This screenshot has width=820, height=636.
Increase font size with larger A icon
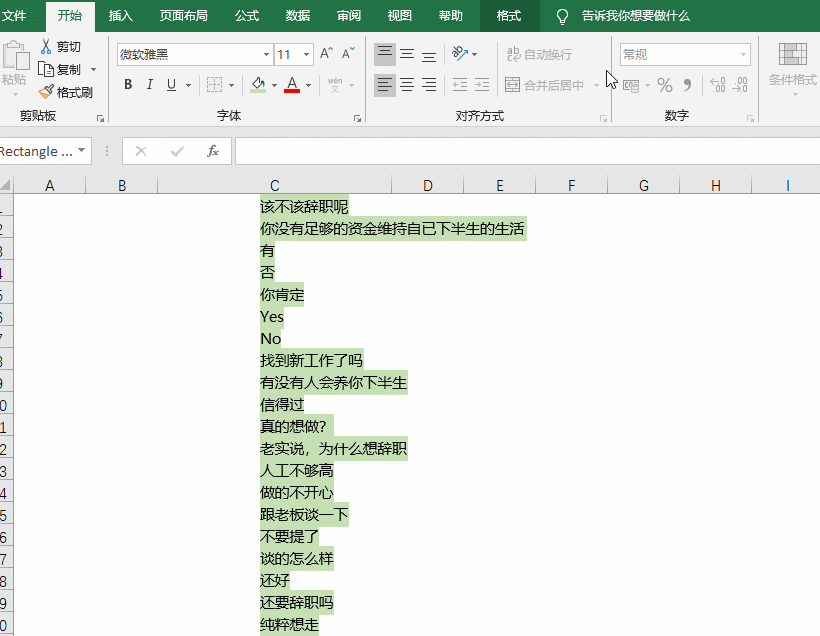326,53
